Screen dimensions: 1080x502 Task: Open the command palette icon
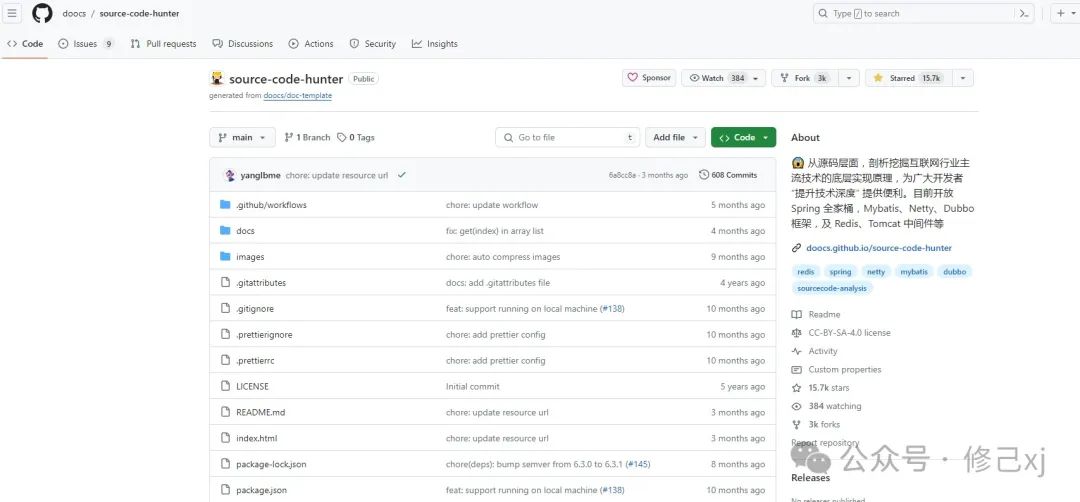click(x=1024, y=13)
